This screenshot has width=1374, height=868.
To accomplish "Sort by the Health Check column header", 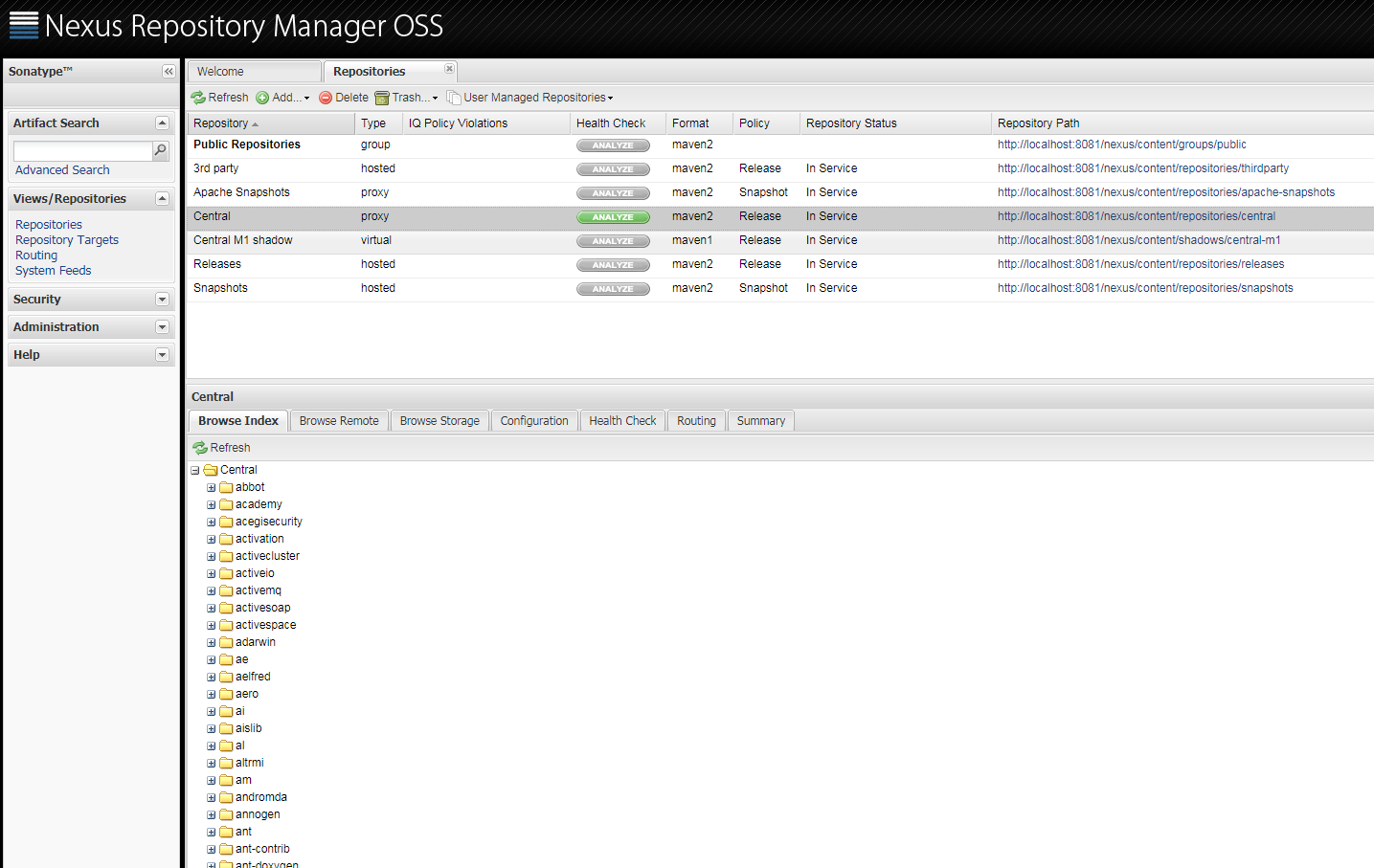I will [618, 123].
